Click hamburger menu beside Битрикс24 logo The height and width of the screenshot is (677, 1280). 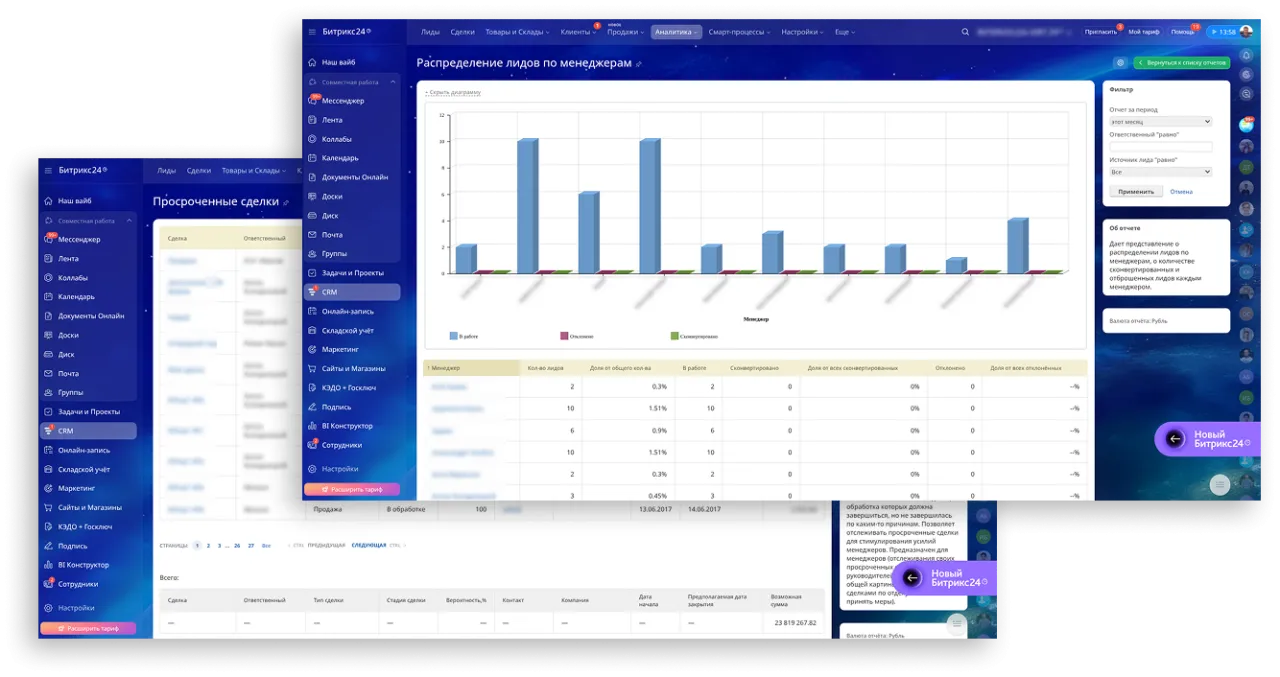coord(312,32)
